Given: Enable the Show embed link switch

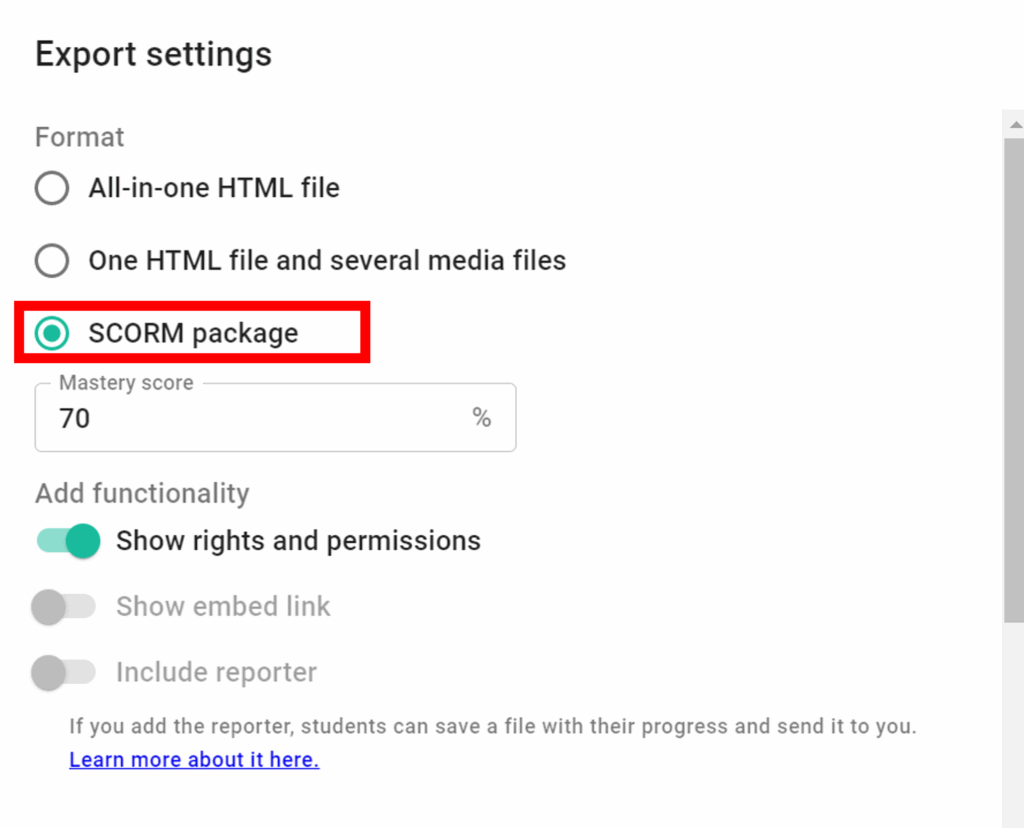Looking at the screenshot, I should click(x=63, y=606).
